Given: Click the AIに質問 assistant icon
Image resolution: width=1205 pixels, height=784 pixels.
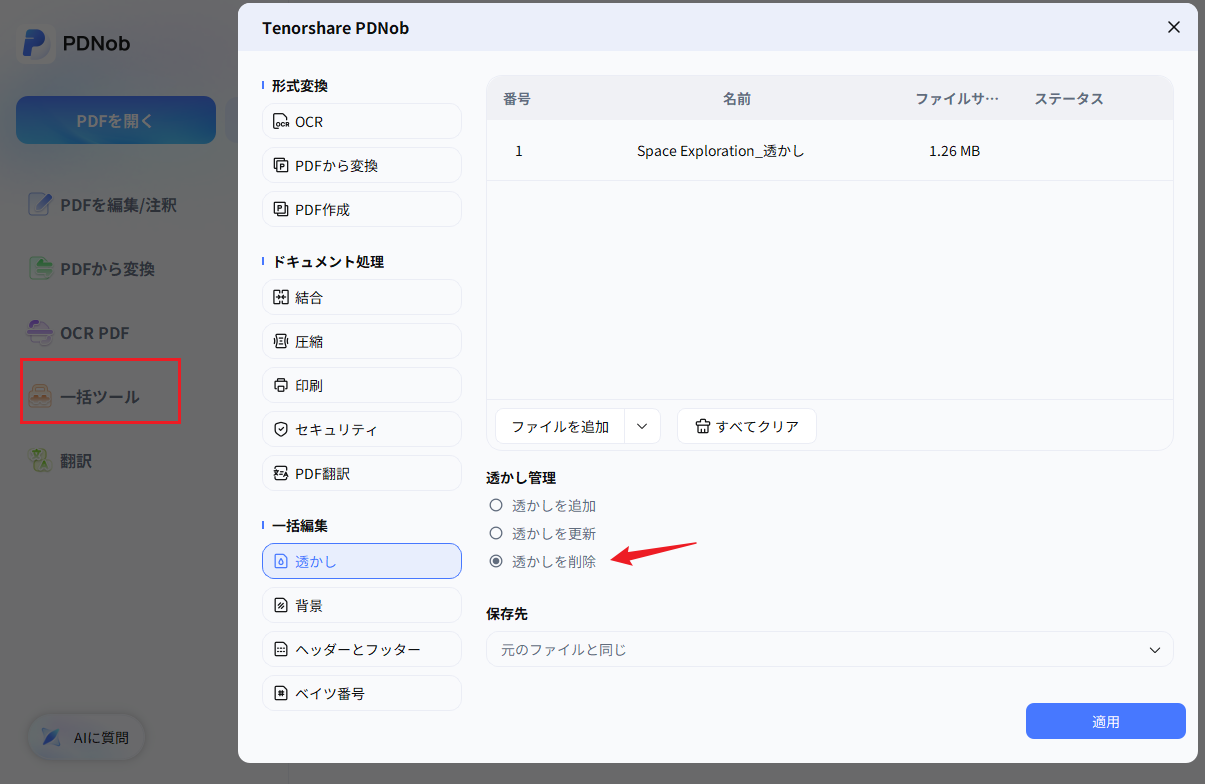Looking at the screenshot, I should 51,738.
